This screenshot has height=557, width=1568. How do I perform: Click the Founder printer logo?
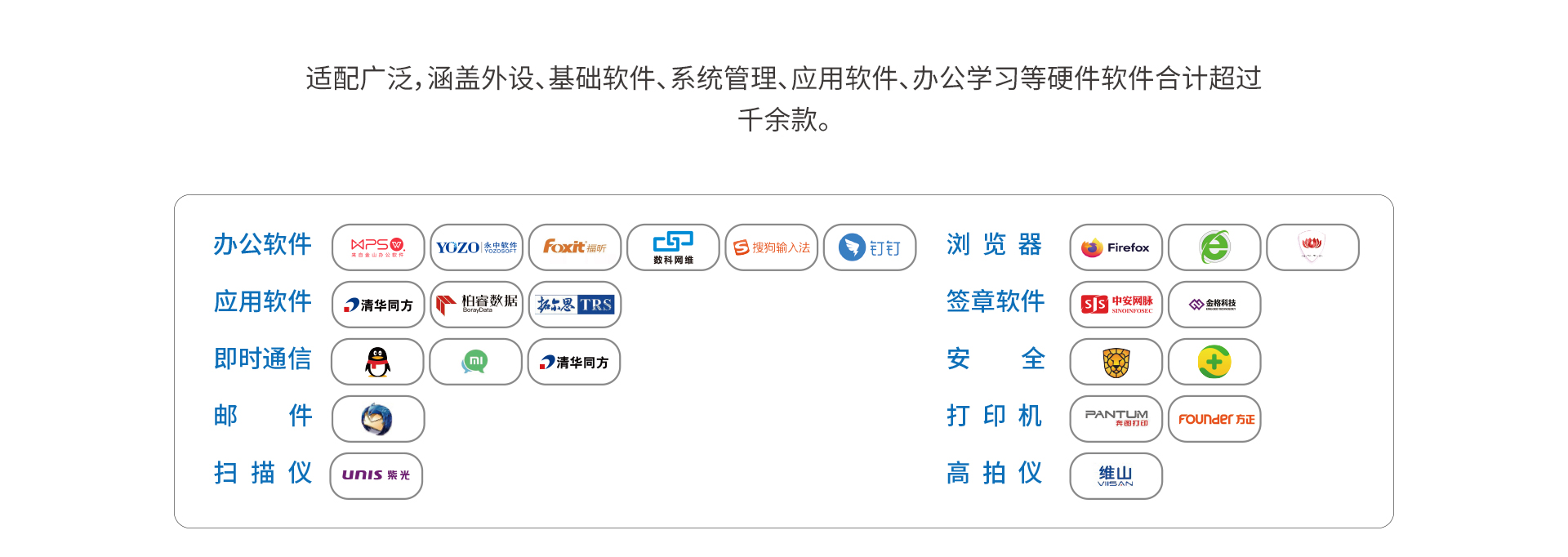coord(1214,419)
